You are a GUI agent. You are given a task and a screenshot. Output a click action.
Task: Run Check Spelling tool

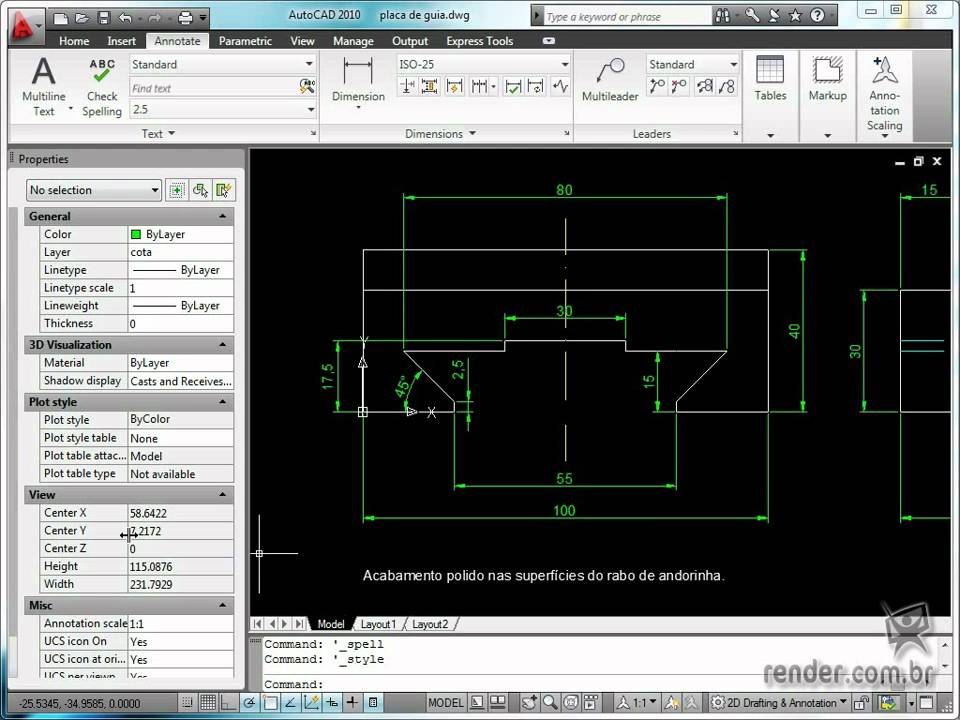pos(102,86)
